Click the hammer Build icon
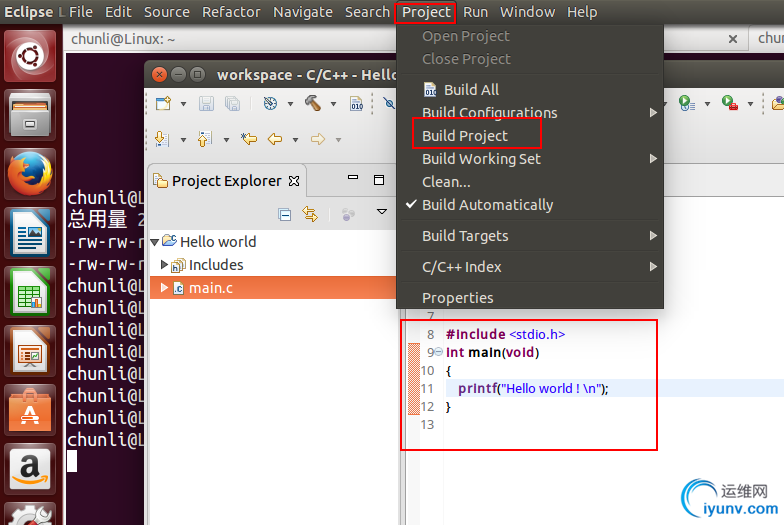Image resolution: width=784 pixels, height=525 pixels. tap(313, 103)
